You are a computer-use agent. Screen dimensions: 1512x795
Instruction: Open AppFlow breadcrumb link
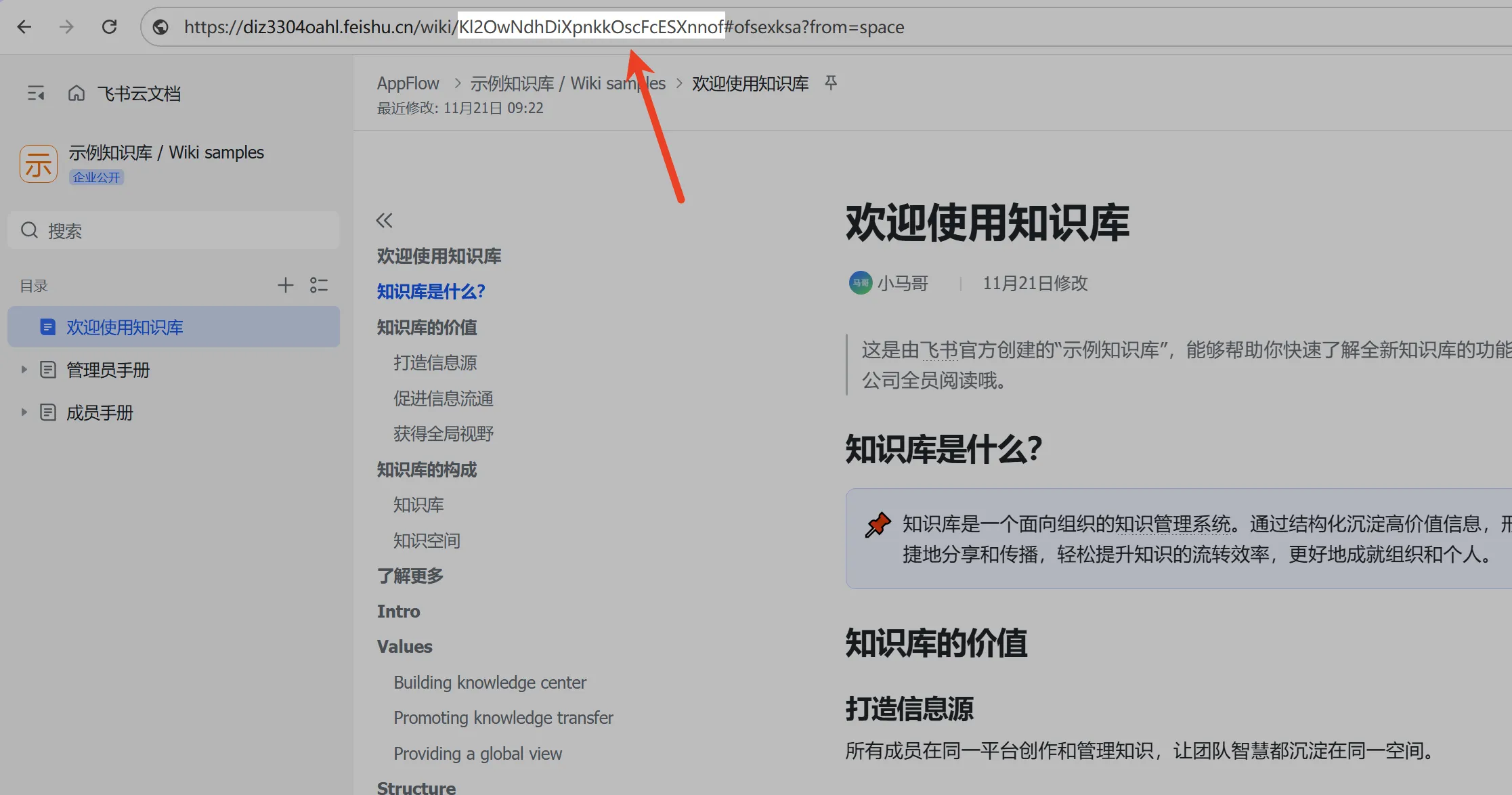[408, 83]
